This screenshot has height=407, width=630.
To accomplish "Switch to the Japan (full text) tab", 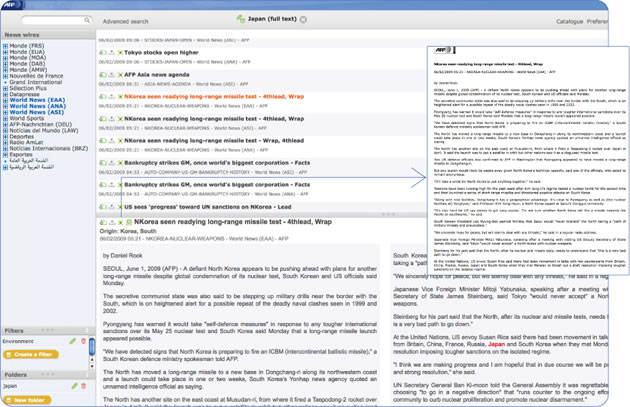I will pos(272,19).
